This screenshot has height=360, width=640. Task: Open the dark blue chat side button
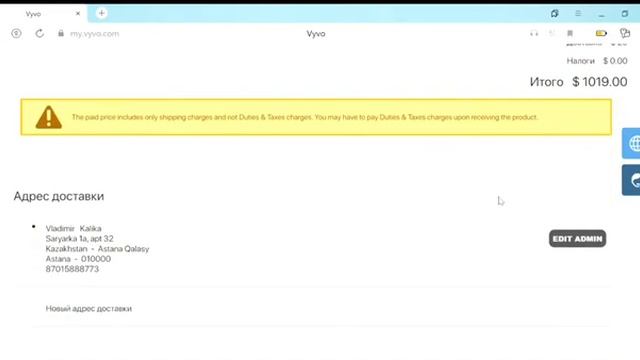click(631, 180)
